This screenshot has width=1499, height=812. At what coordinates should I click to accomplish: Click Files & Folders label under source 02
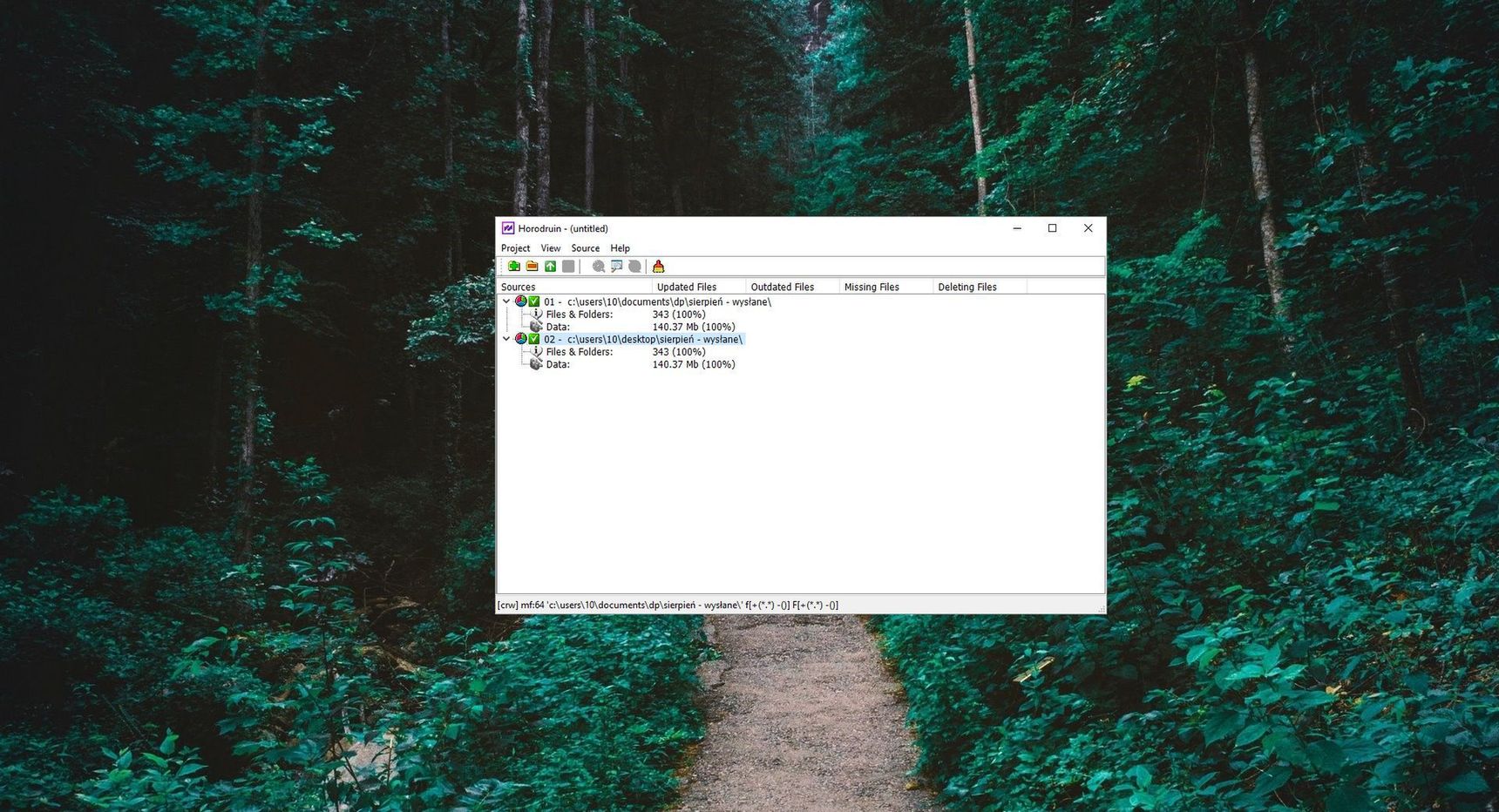point(580,352)
